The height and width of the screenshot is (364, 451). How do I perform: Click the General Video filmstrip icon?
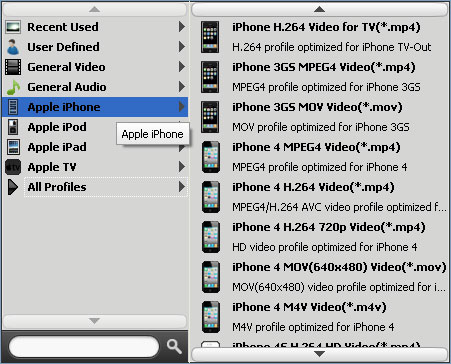tap(13, 67)
